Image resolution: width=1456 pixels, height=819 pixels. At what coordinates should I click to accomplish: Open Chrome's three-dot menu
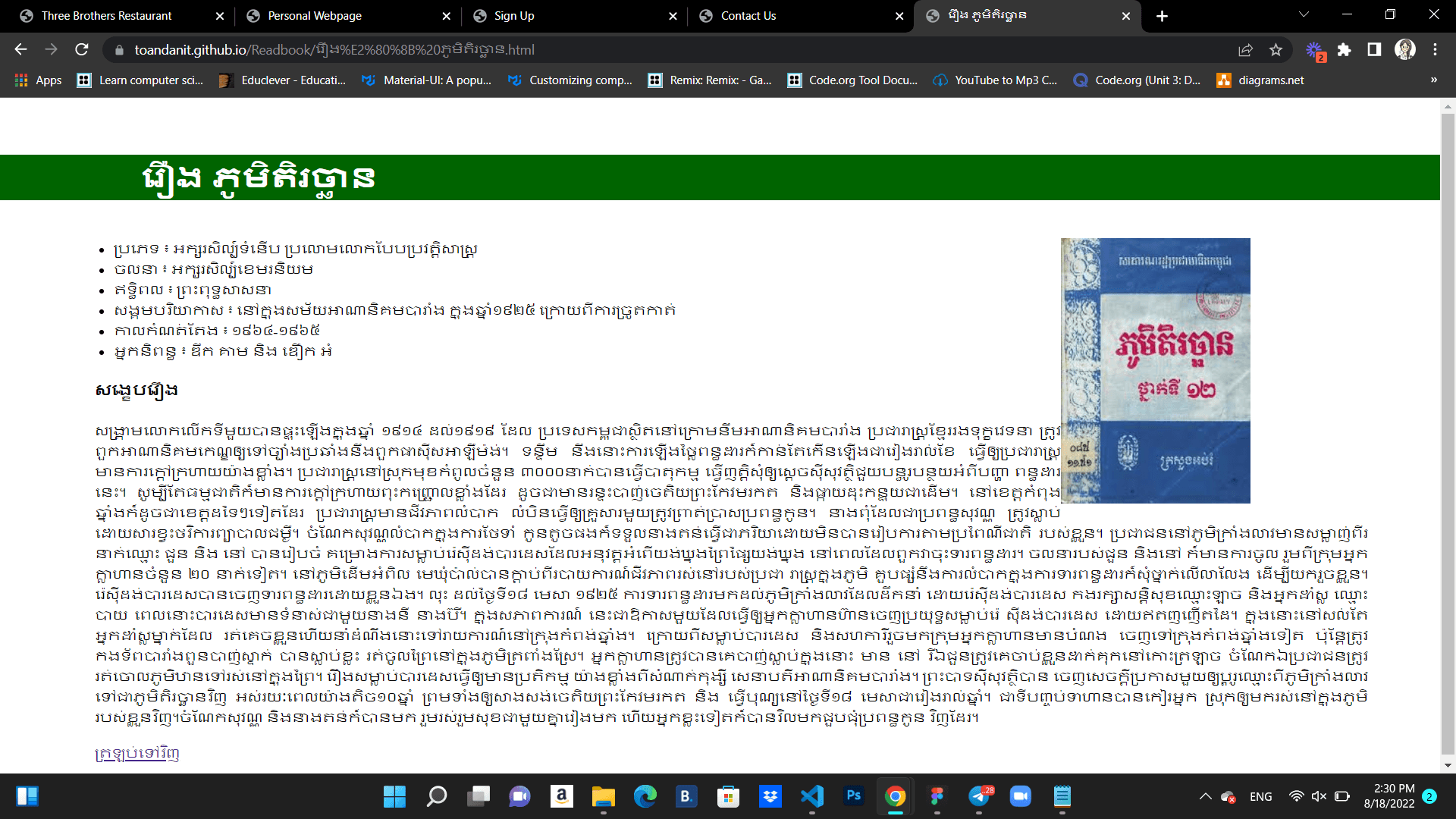pyautogui.click(x=1435, y=50)
